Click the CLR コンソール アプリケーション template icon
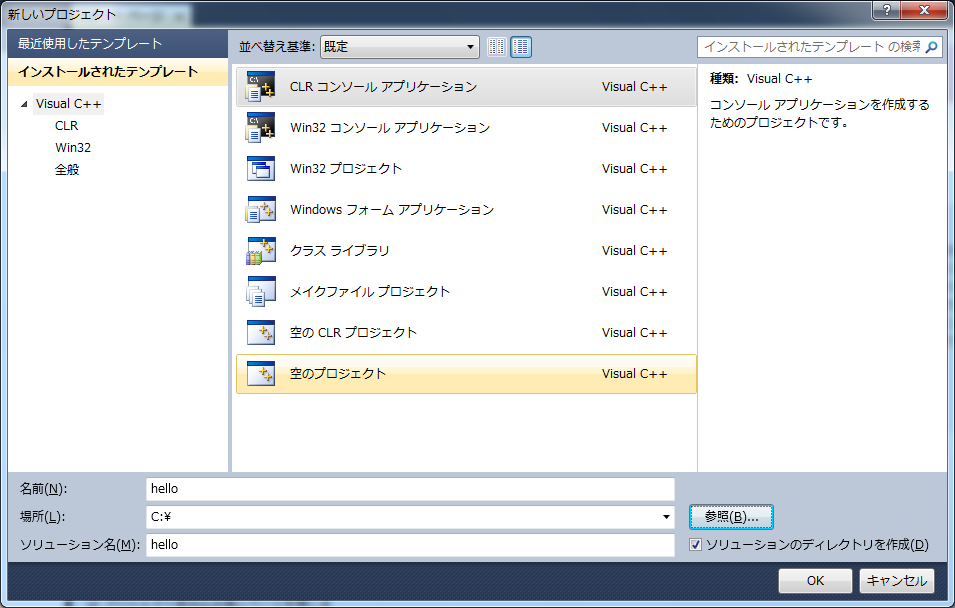955x608 pixels. coord(261,87)
